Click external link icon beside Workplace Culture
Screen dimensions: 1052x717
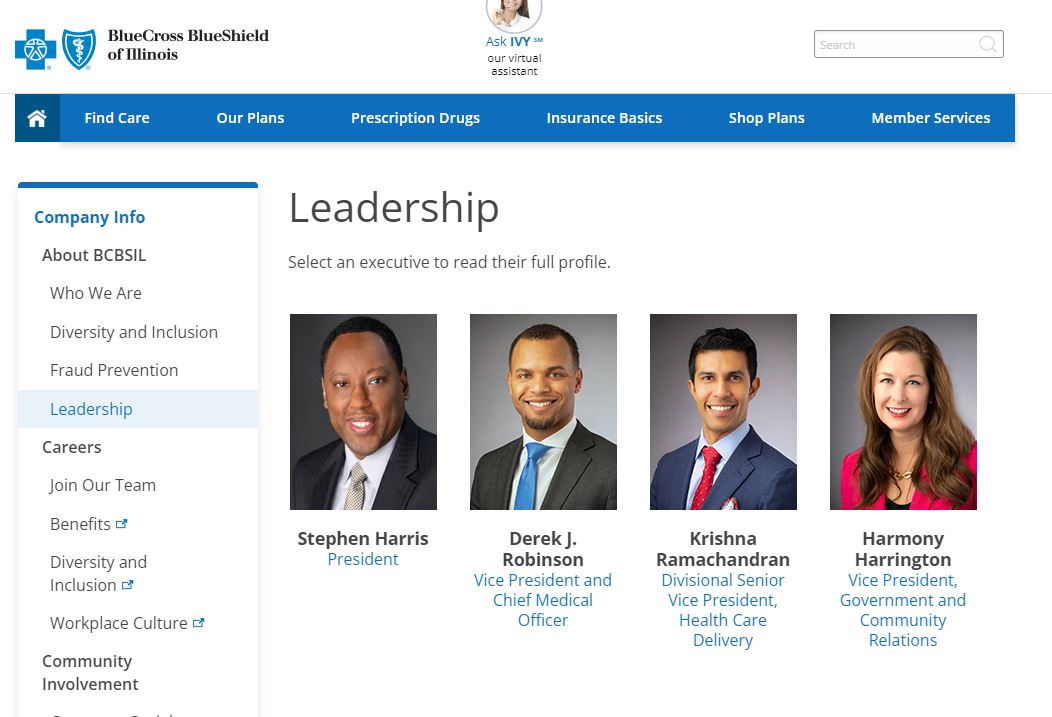click(198, 623)
